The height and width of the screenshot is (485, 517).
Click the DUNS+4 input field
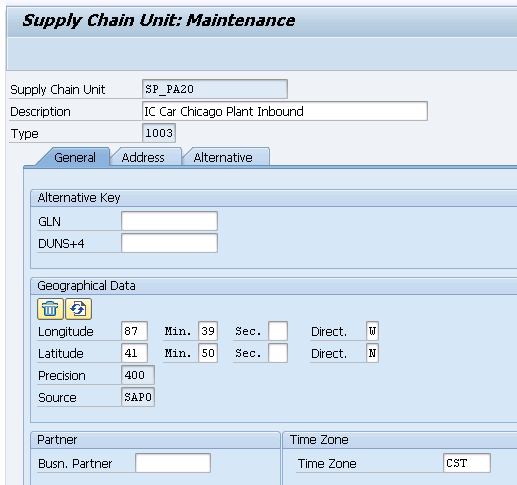(169, 243)
